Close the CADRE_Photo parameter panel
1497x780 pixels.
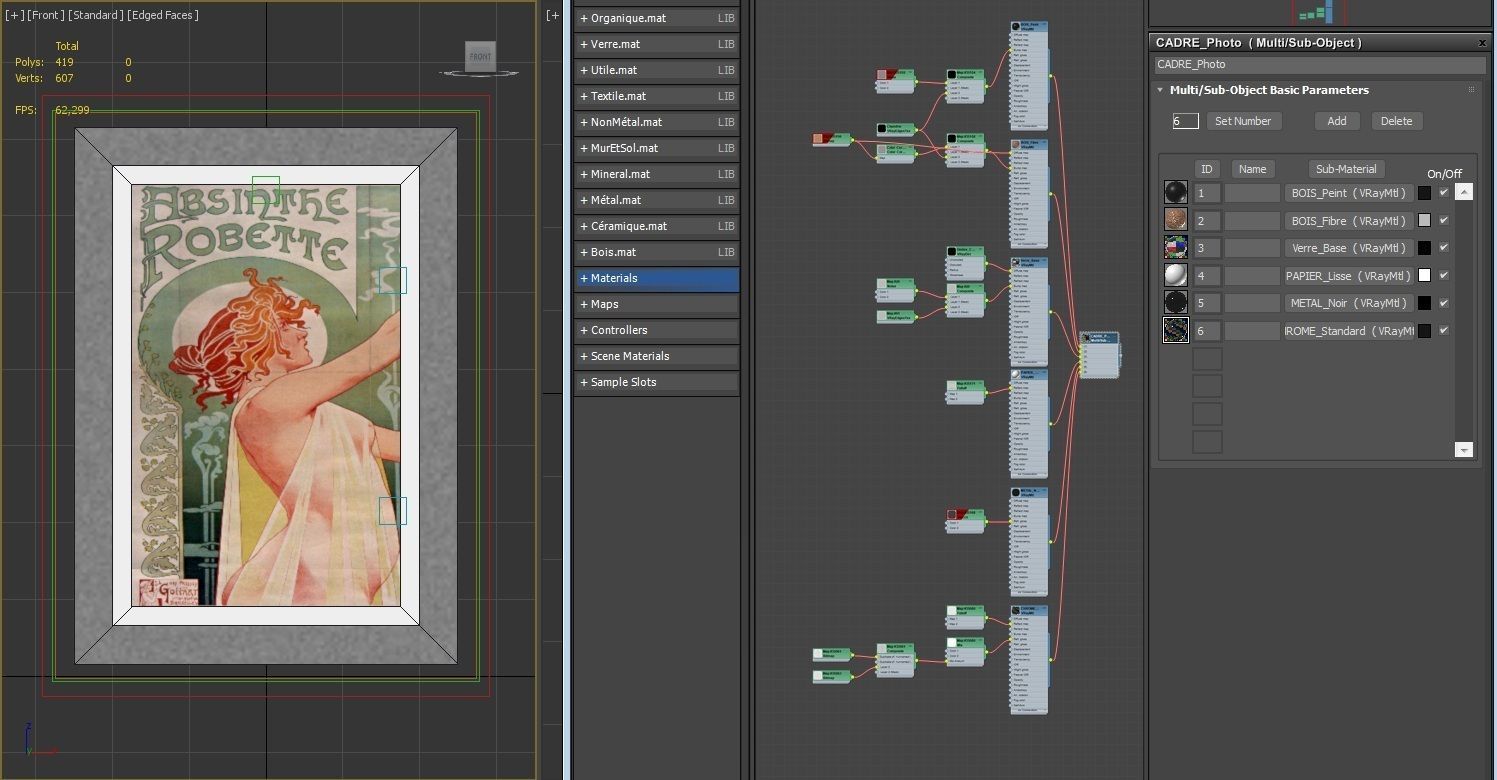coord(1482,43)
